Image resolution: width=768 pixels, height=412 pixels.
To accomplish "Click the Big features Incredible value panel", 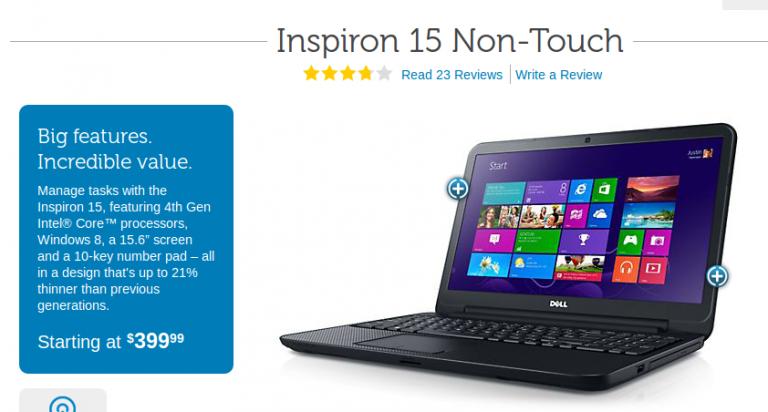I will [x=126, y=239].
